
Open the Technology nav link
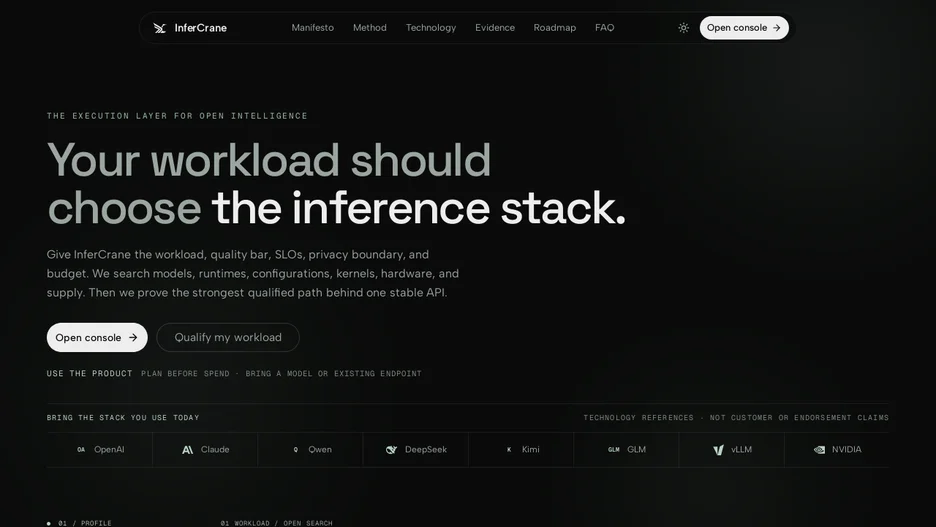coord(430,28)
